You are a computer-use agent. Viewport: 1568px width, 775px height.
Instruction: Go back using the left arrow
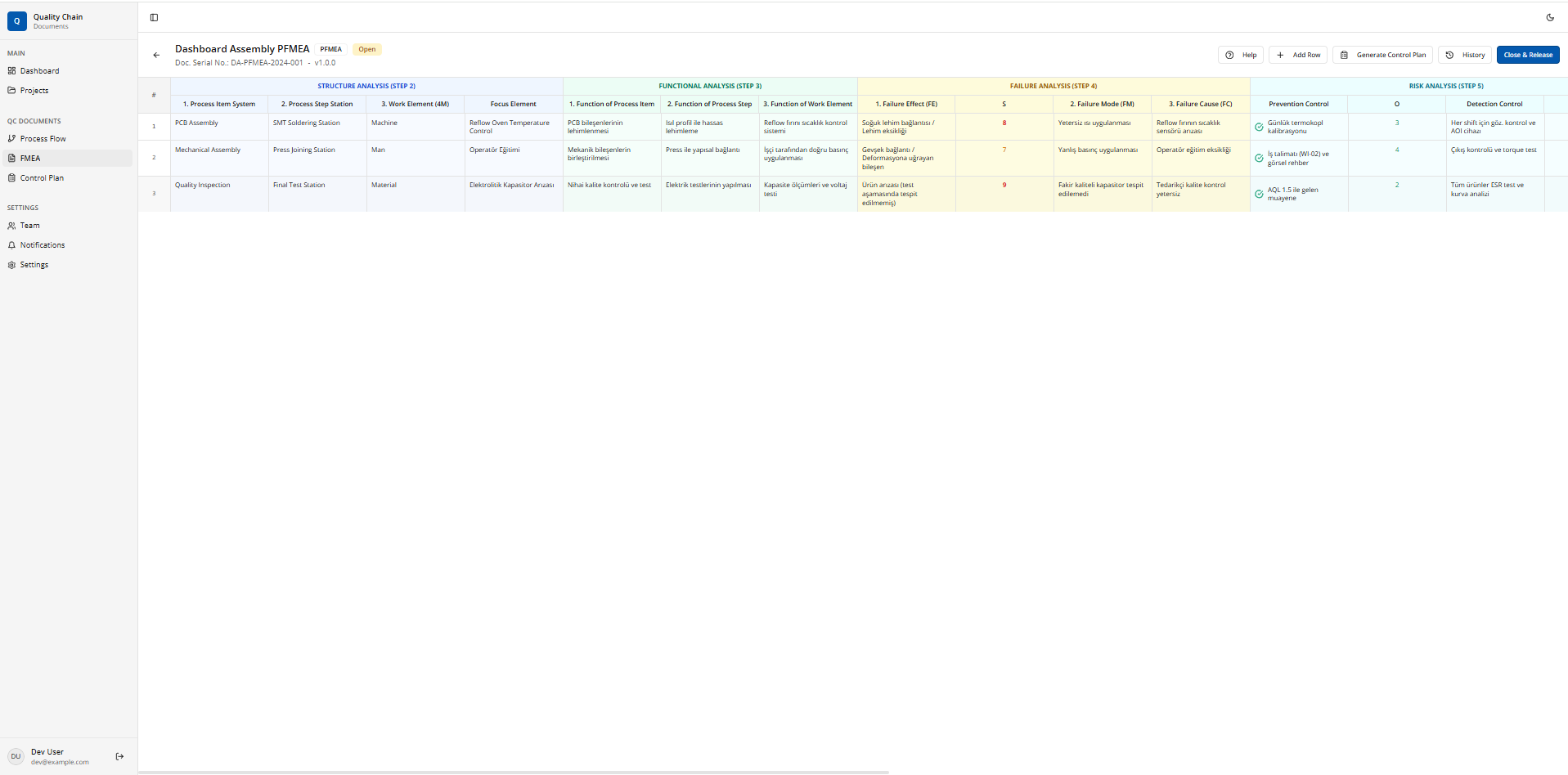click(156, 56)
